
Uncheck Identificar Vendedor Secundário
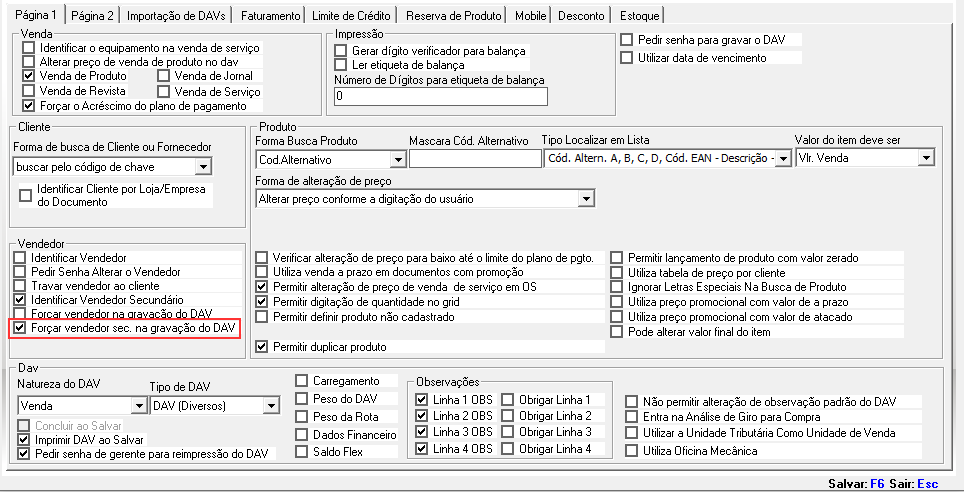click(20, 300)
